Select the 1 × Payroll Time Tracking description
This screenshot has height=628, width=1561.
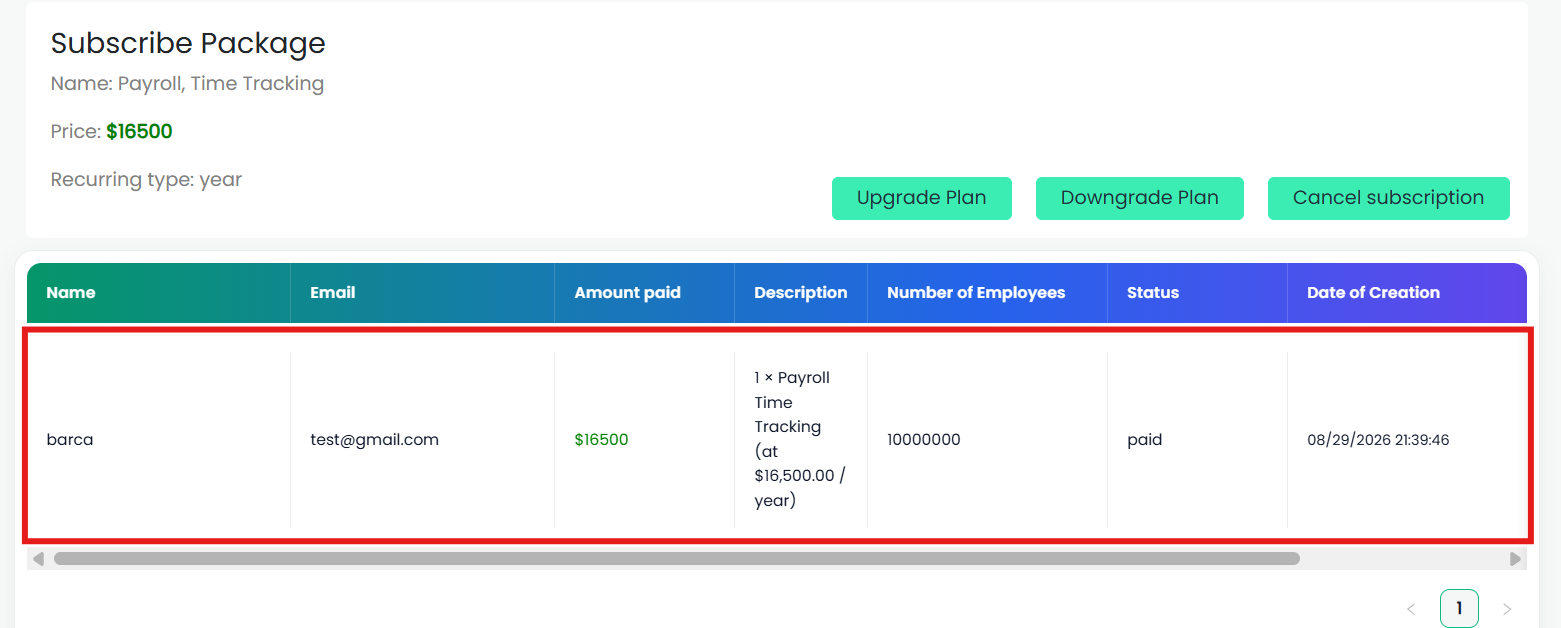pyautogui.click(x=801, y=440)
